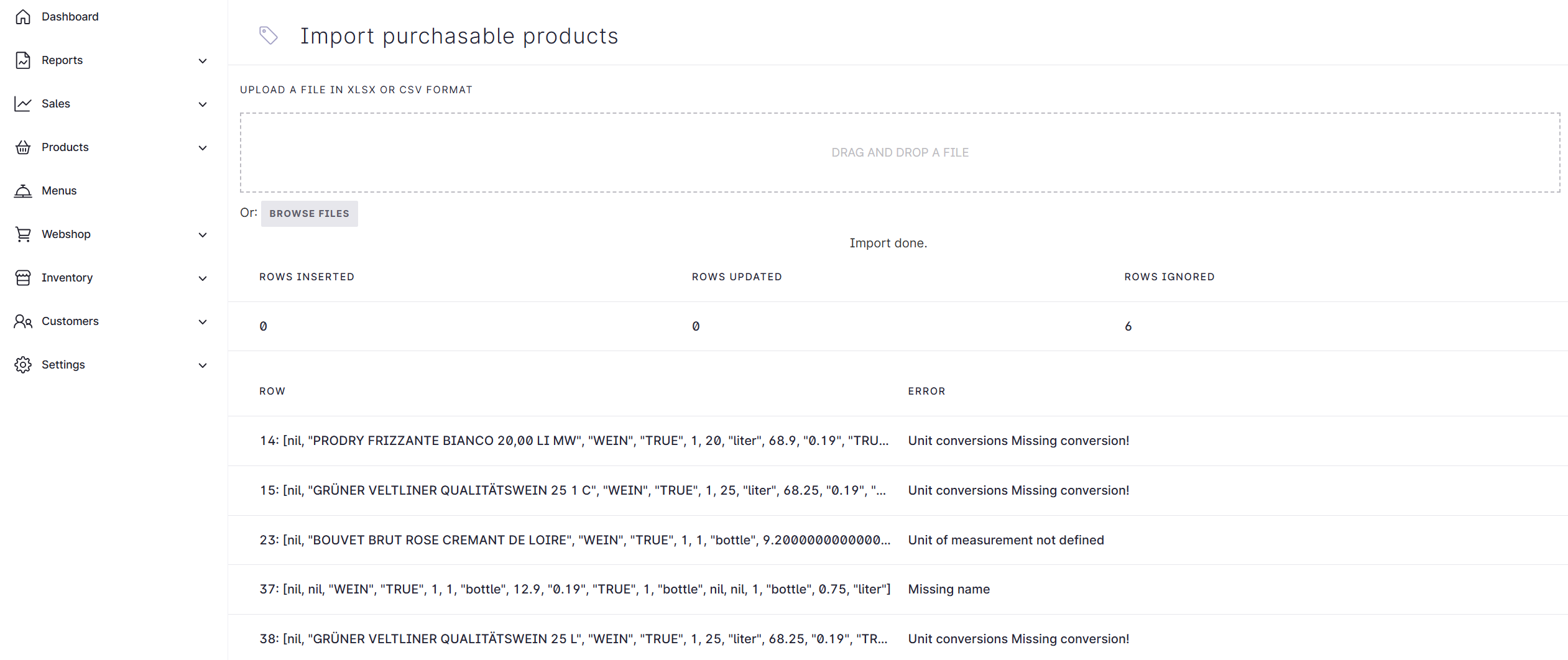Expand the Customers section chevron
The height and width of the screenshot is (660, 1568).
click(x=203, y=322)
